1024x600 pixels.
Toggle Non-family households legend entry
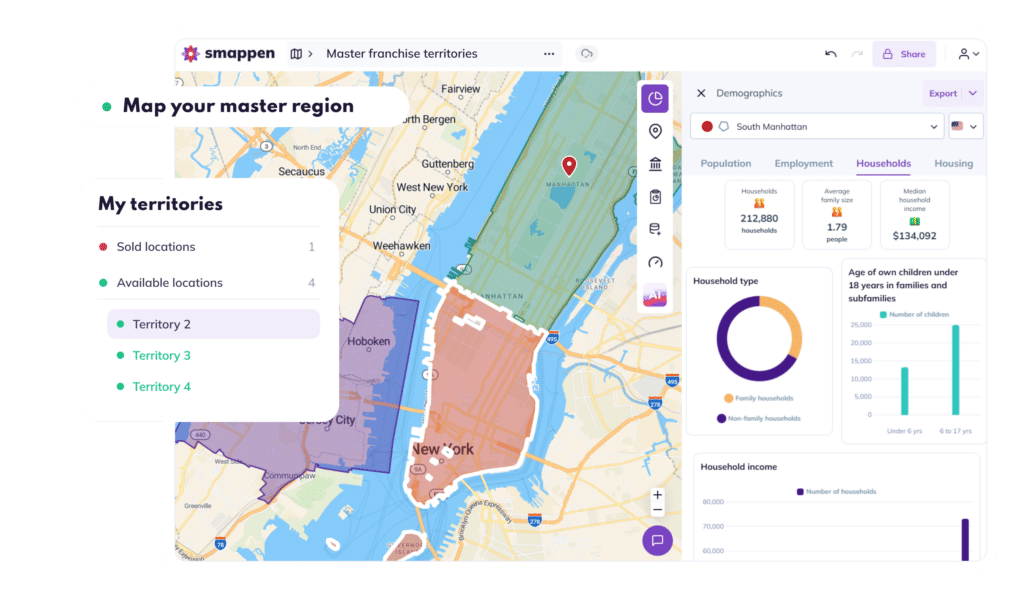(x=758, y=418)
